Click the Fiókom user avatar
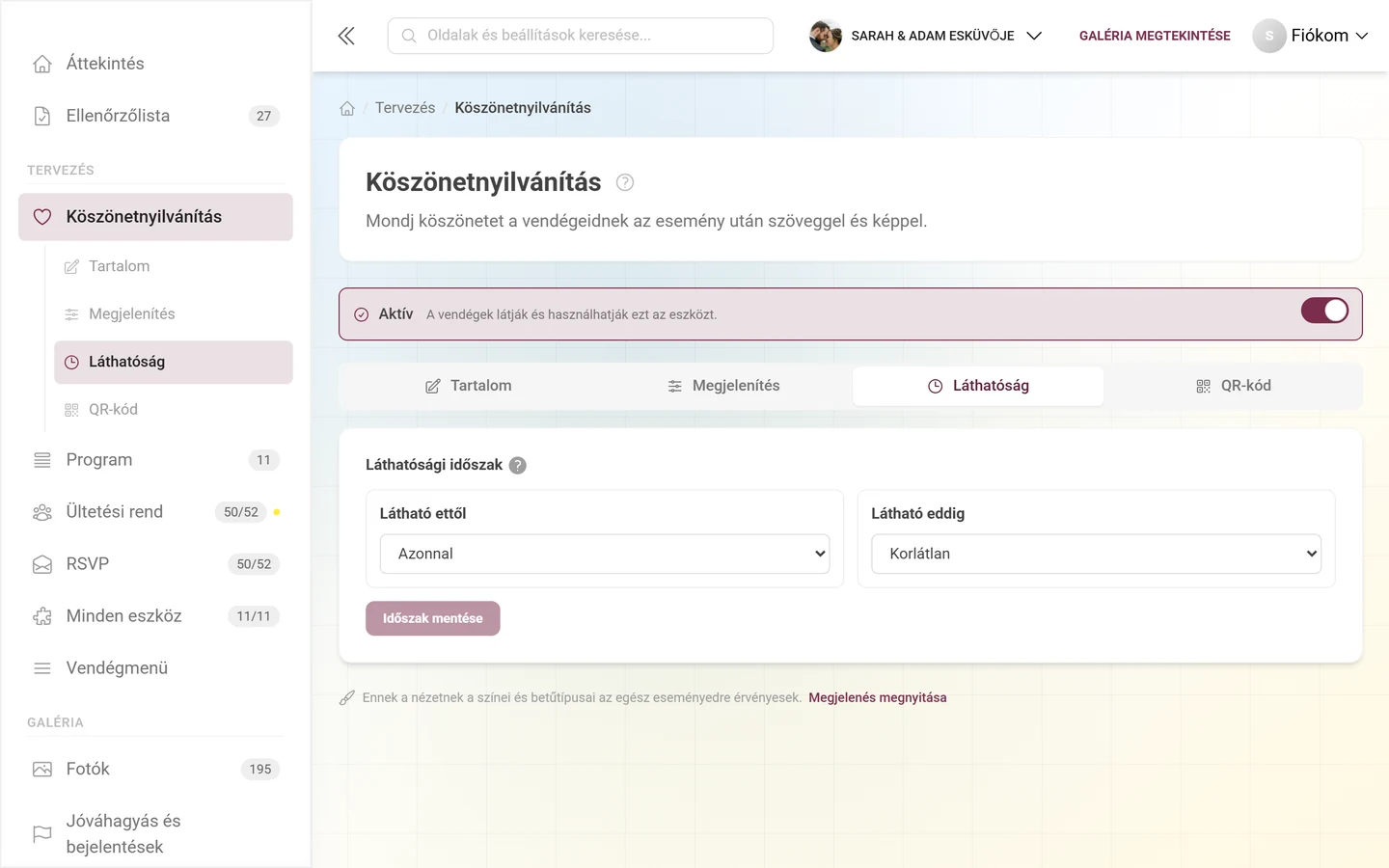 point(1269,36)
